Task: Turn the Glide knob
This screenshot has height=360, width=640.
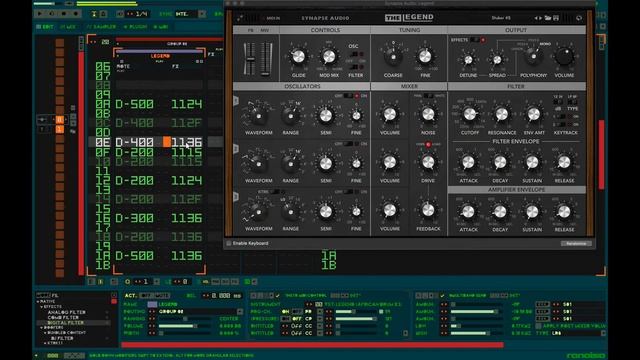Action: [x=298, y=56]
